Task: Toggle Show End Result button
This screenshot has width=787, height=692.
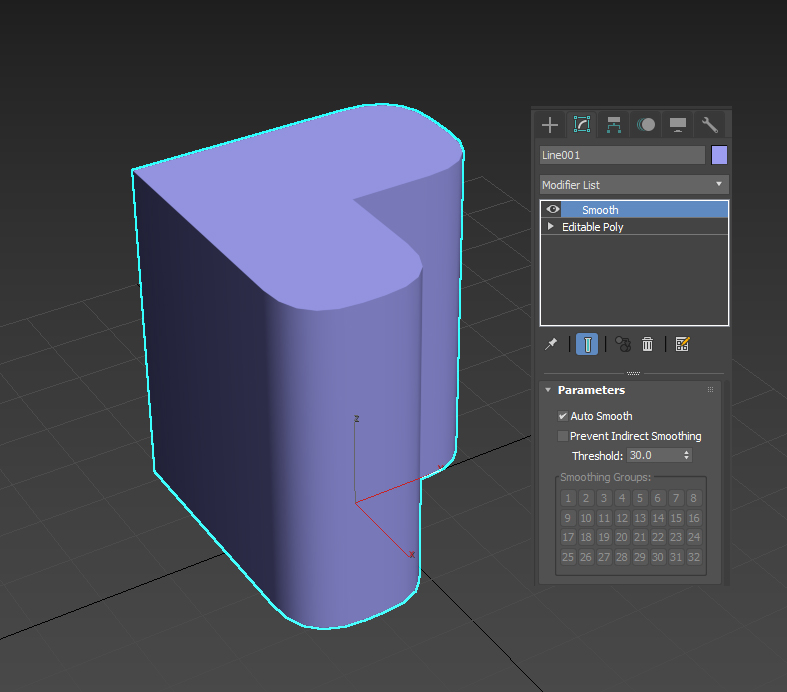Action: (x=587, y=344)
